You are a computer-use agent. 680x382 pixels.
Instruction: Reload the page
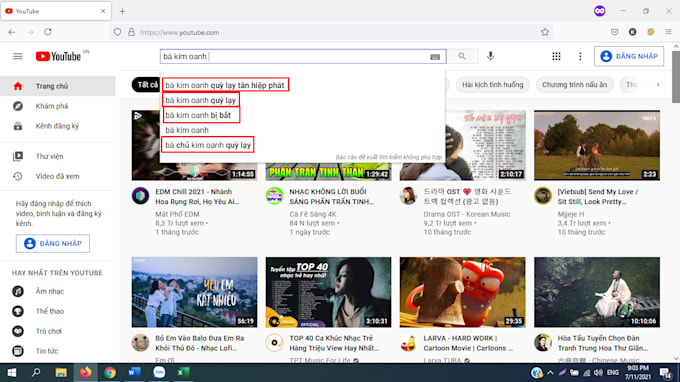48,32
